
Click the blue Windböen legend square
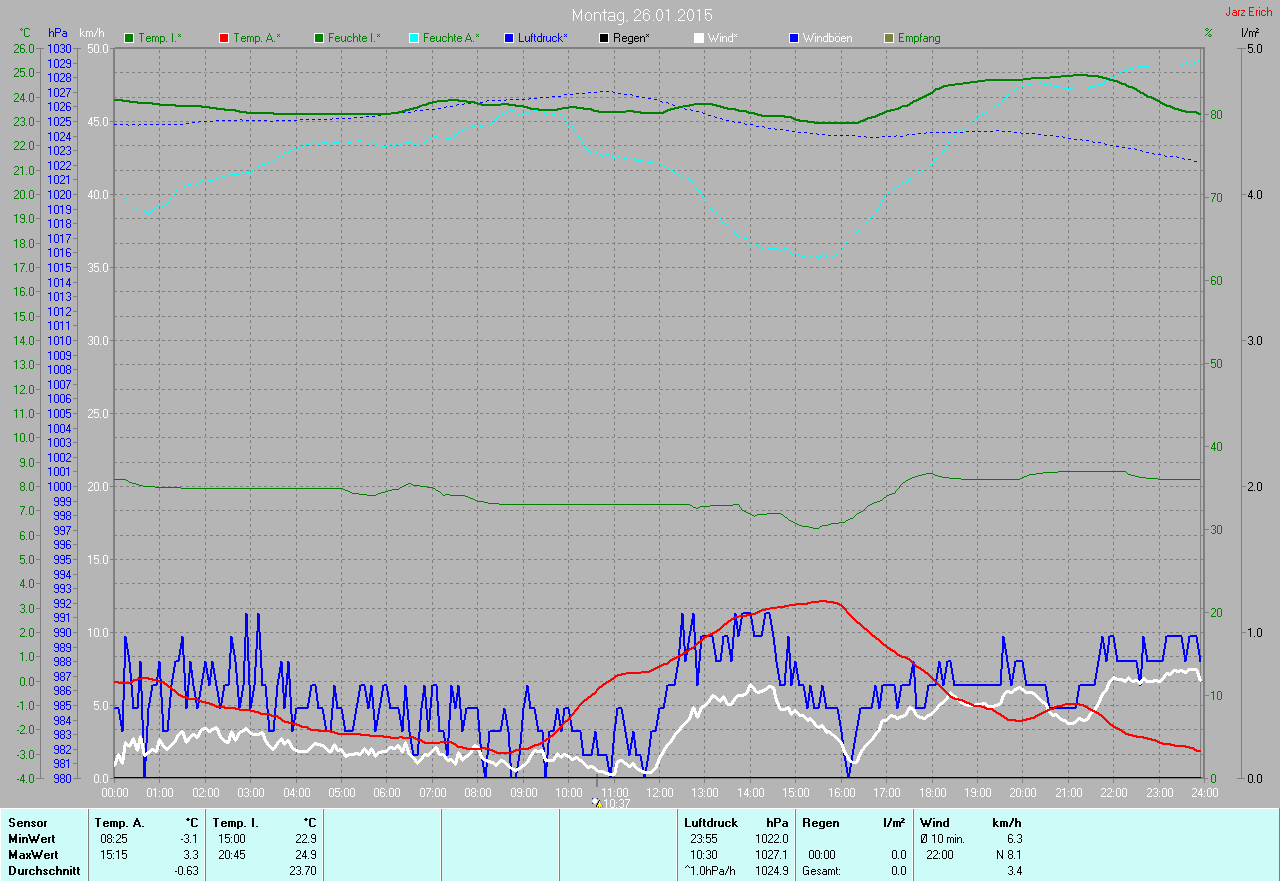[x=794, y=38]
